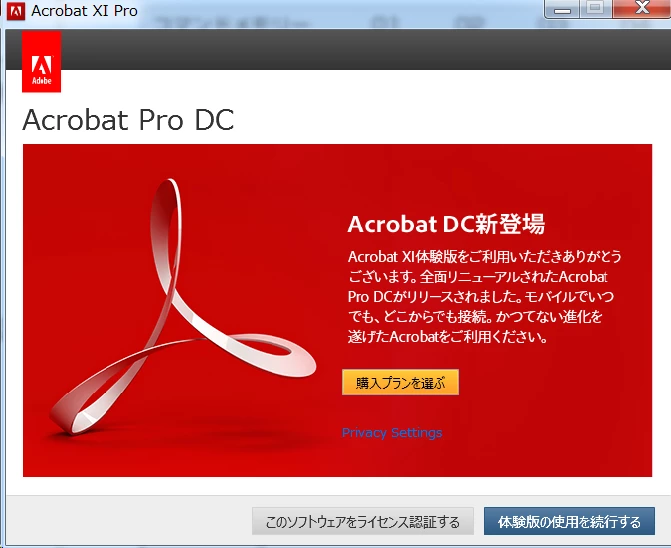Click the paragraph starting Acrobat XI体験版
Image resolution: width=671 pixels, height=548 pixels.
click(x=484, y=296)
